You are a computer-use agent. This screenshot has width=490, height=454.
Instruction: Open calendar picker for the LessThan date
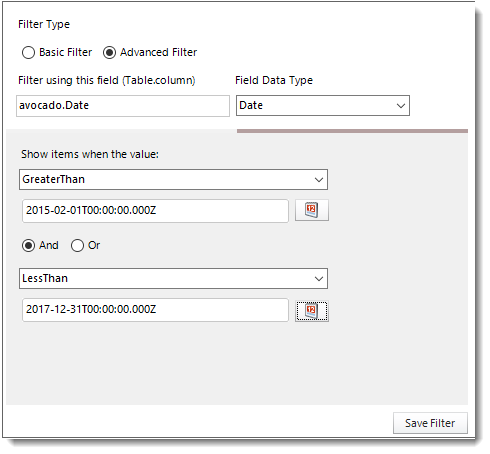pyautogui.click(x=312, y=311)
